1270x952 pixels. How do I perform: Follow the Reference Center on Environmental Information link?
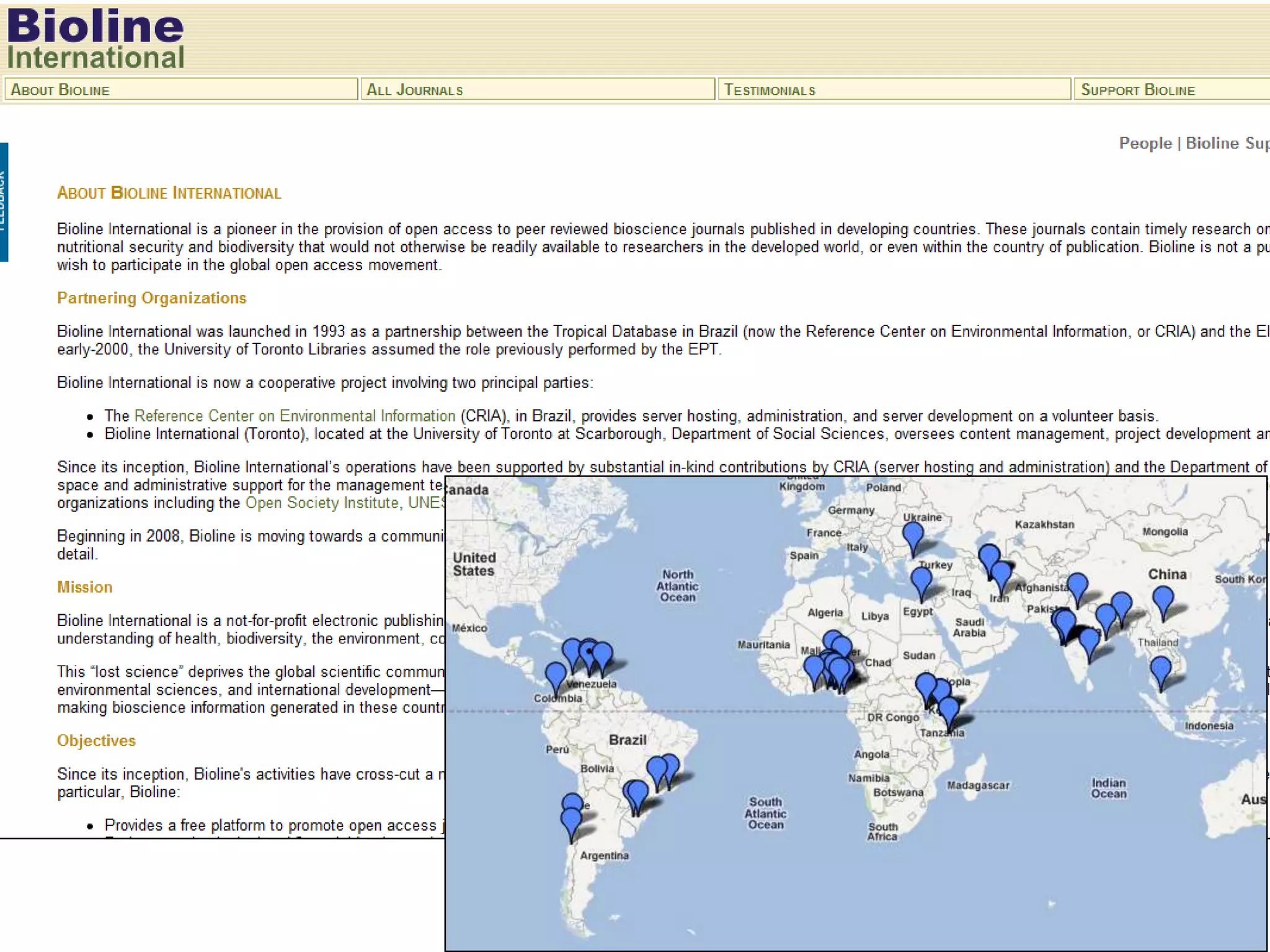pos(295,416)
